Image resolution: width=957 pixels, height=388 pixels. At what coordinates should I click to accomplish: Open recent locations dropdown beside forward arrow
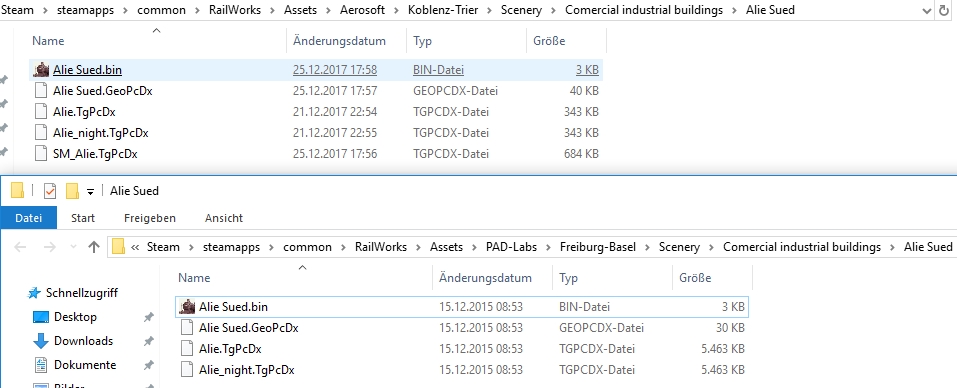(73, 247)
